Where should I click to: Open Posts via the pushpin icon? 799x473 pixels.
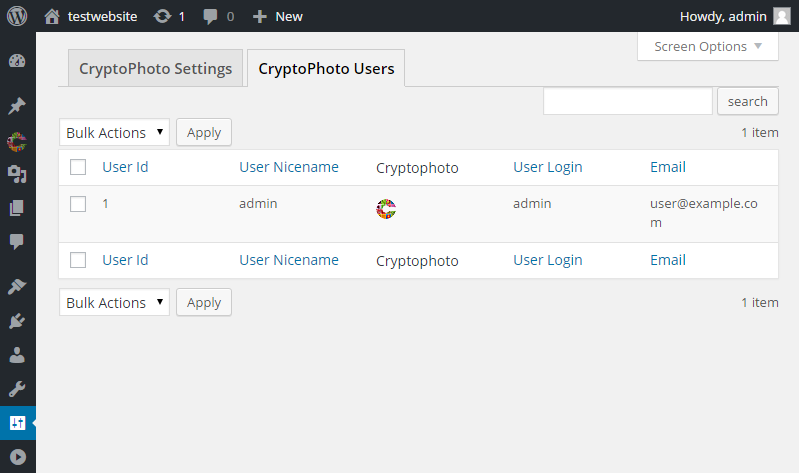pyautogui.click(x=17, y=106)
